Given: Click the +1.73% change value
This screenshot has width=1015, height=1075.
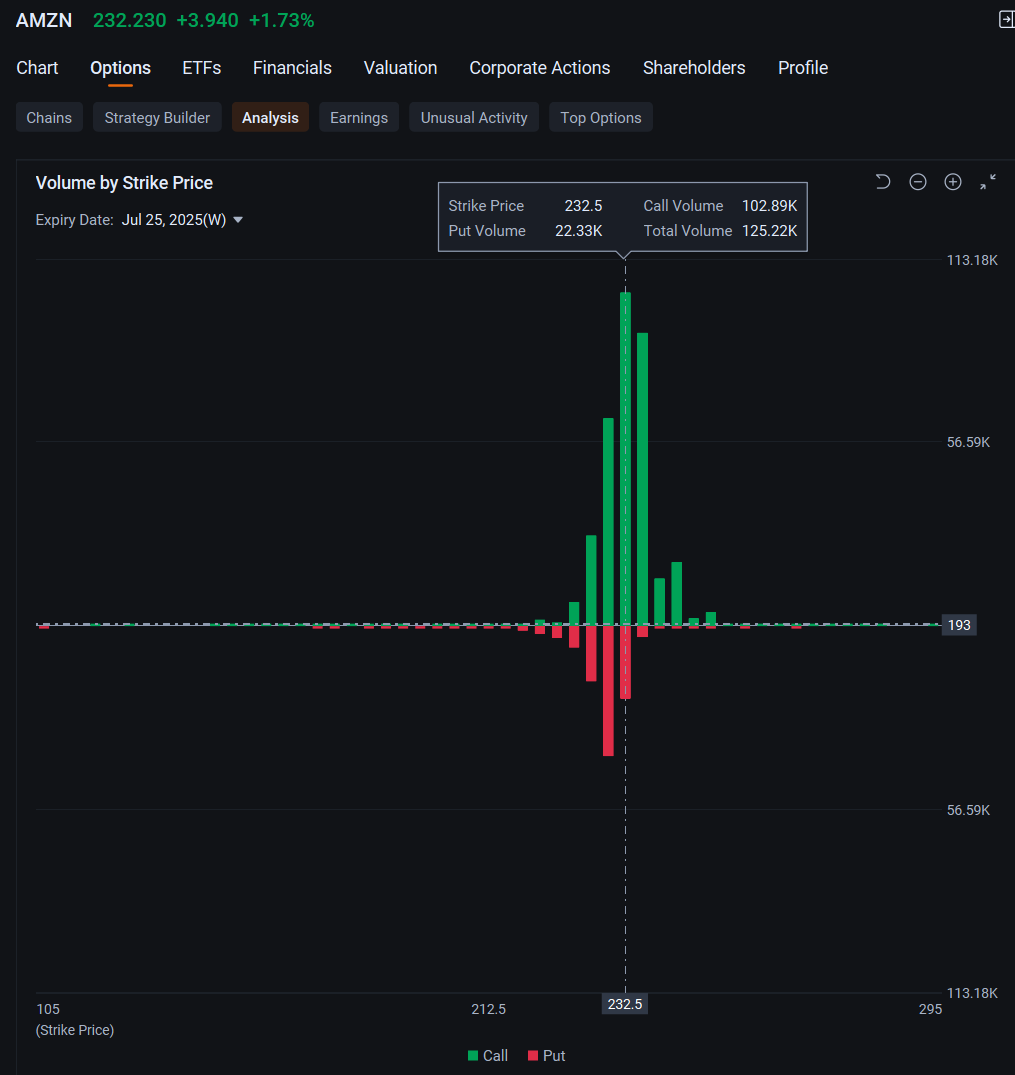Looking at the screenshot, I should pos(281,21).
